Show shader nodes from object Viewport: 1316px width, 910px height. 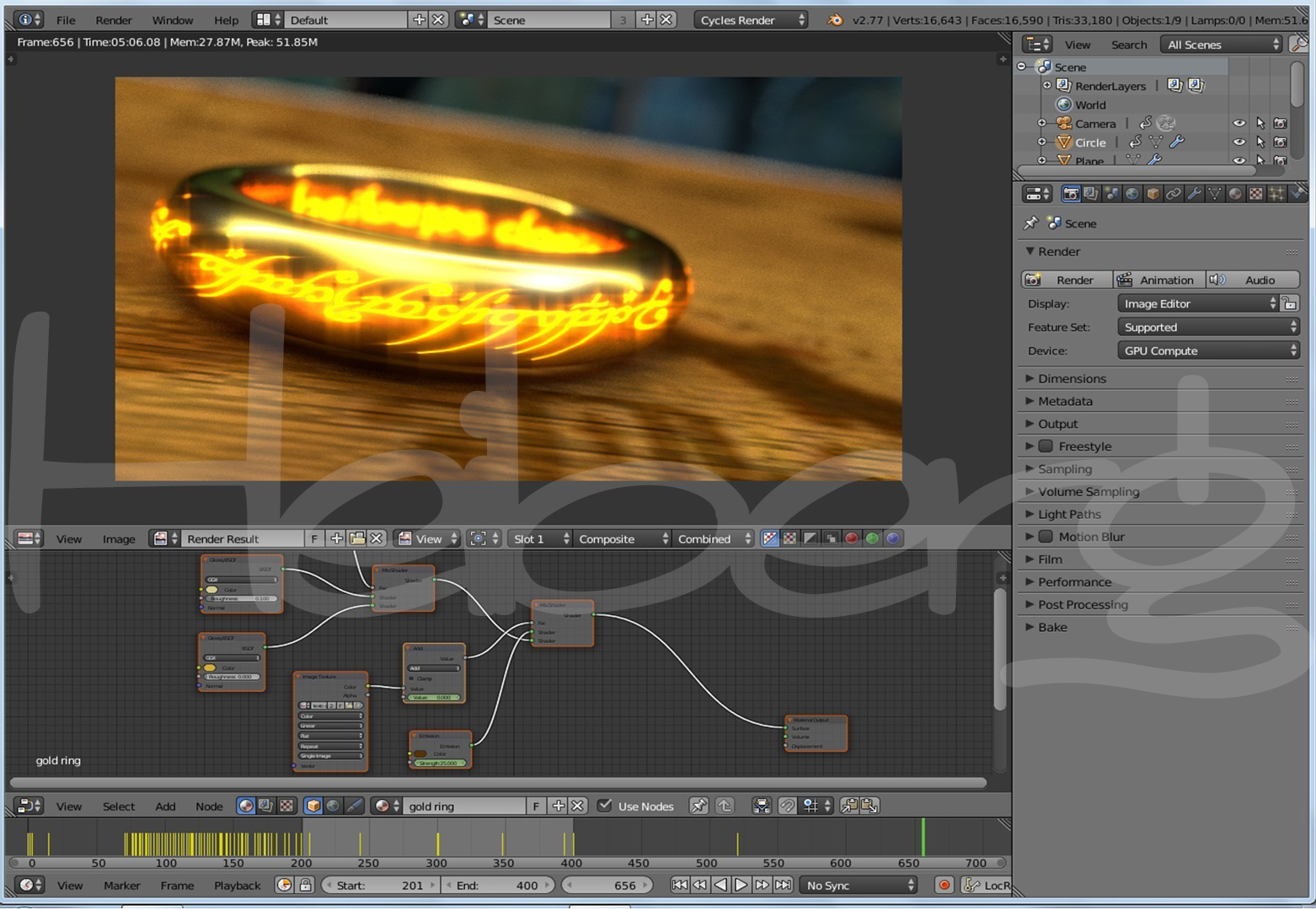[313, 806]
